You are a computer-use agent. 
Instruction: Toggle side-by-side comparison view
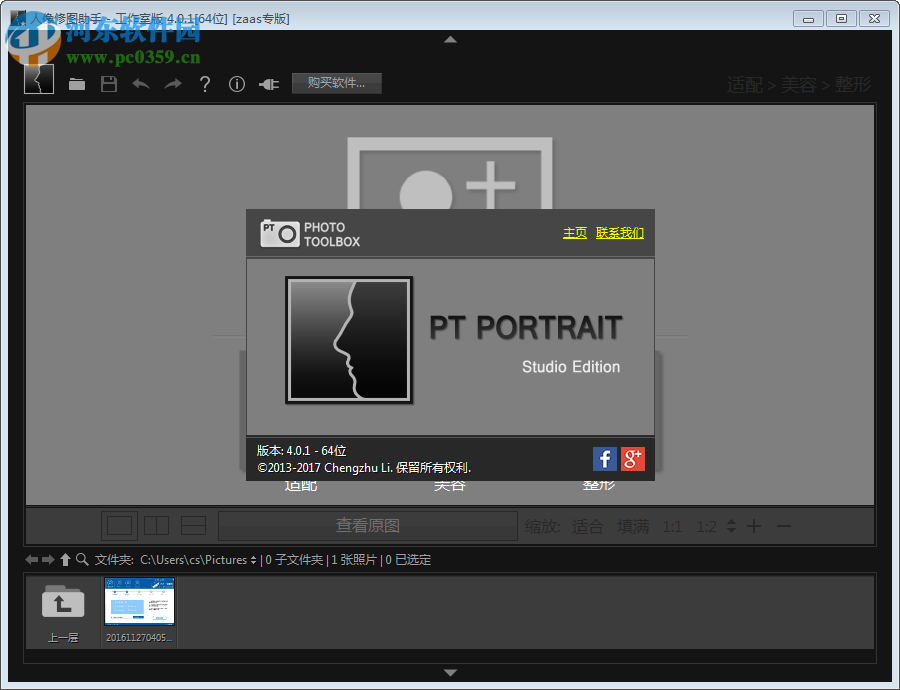click(x=156, y=525)
